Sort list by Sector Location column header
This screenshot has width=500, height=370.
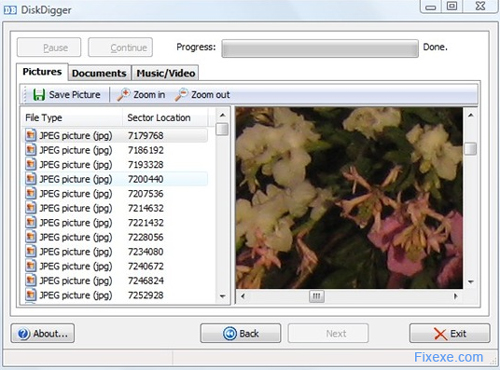[x=165, y=118]
